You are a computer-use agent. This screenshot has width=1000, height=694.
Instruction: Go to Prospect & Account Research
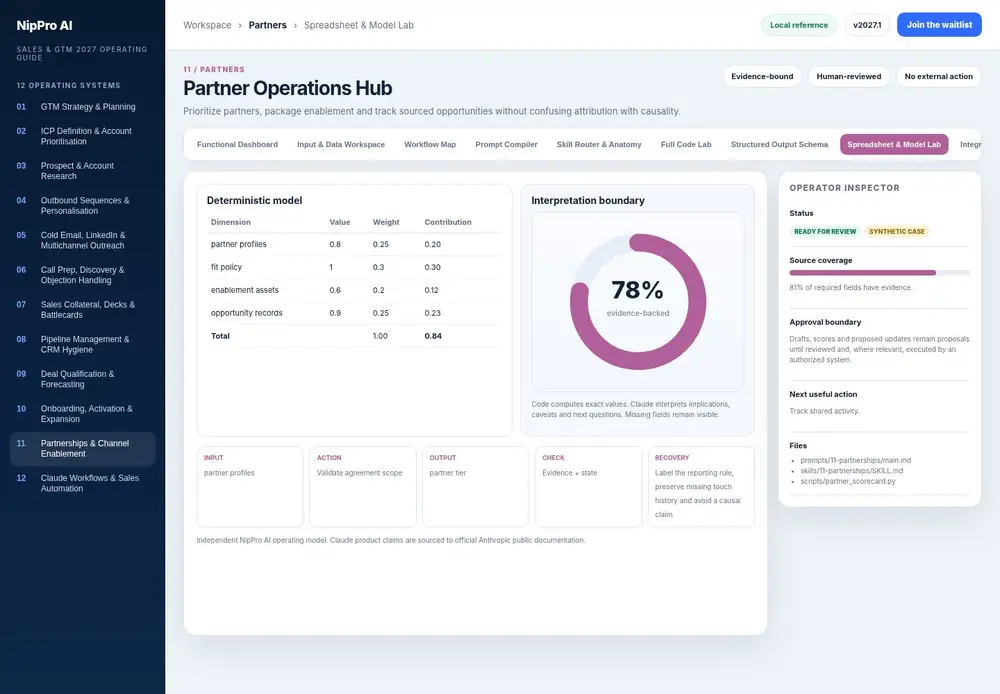(82, 170)
